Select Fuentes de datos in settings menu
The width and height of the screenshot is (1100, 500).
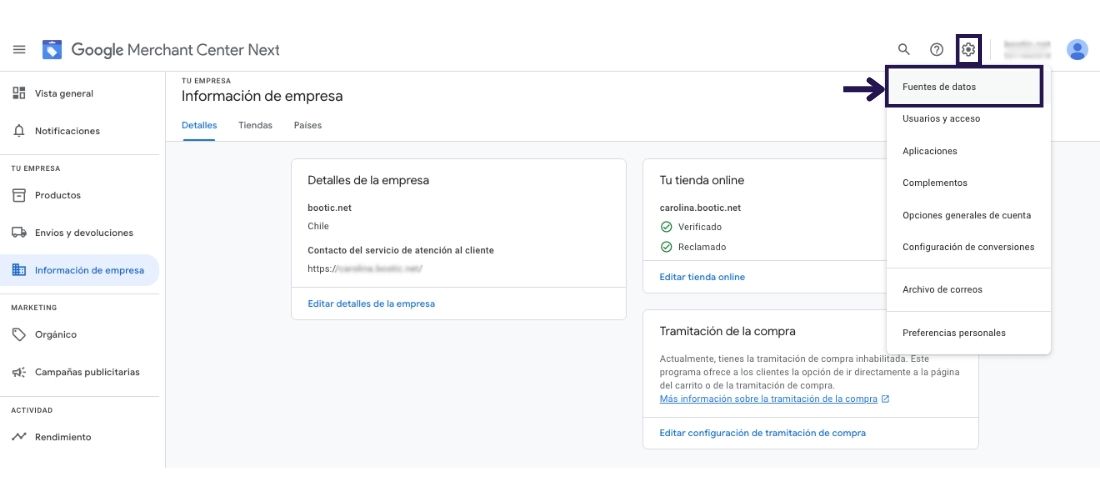tap(965, 87)
